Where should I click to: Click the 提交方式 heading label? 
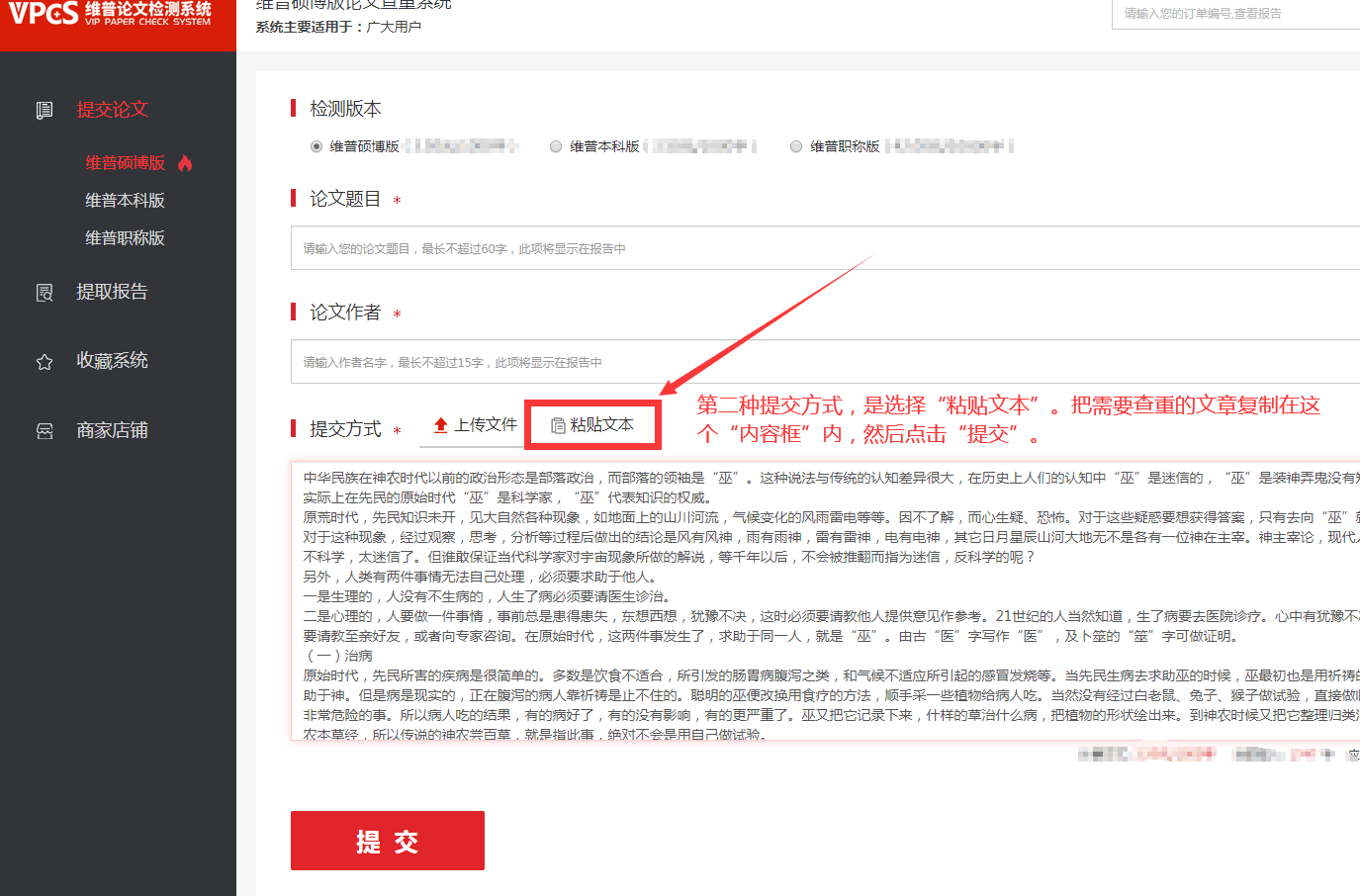coord(345,429)
